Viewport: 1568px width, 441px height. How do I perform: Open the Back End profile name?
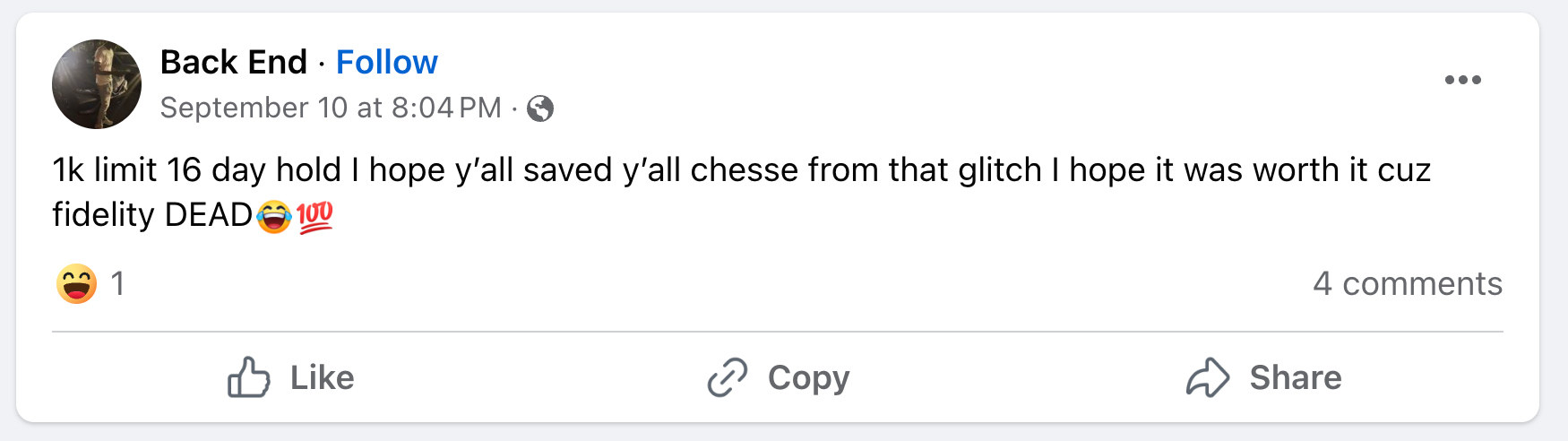pos(234,62)
